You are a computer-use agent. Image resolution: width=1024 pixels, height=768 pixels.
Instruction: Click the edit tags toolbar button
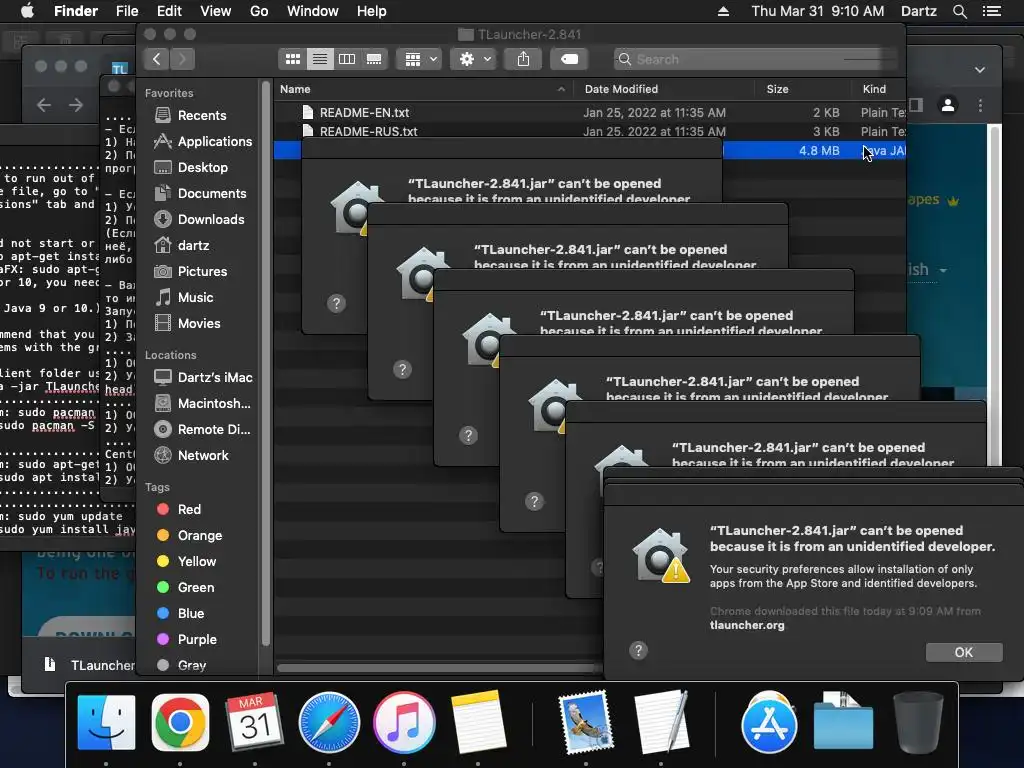569,59
